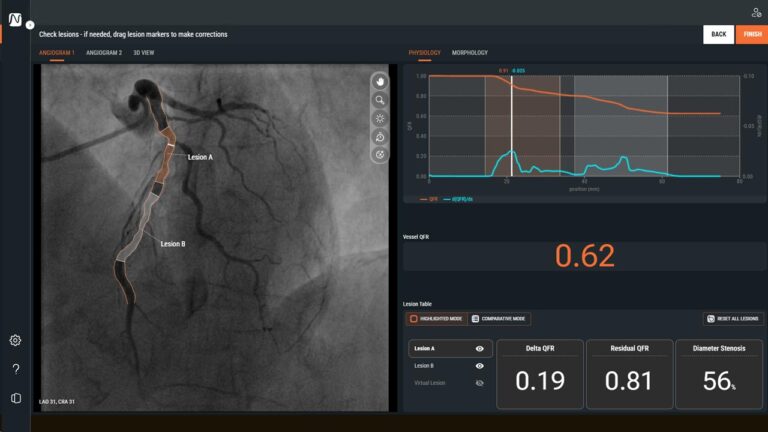Switch to the 3D View tab

point(142,52)
